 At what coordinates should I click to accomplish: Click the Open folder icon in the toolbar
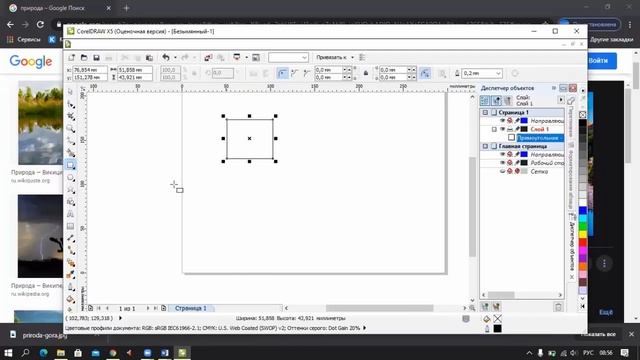(84, 58)
